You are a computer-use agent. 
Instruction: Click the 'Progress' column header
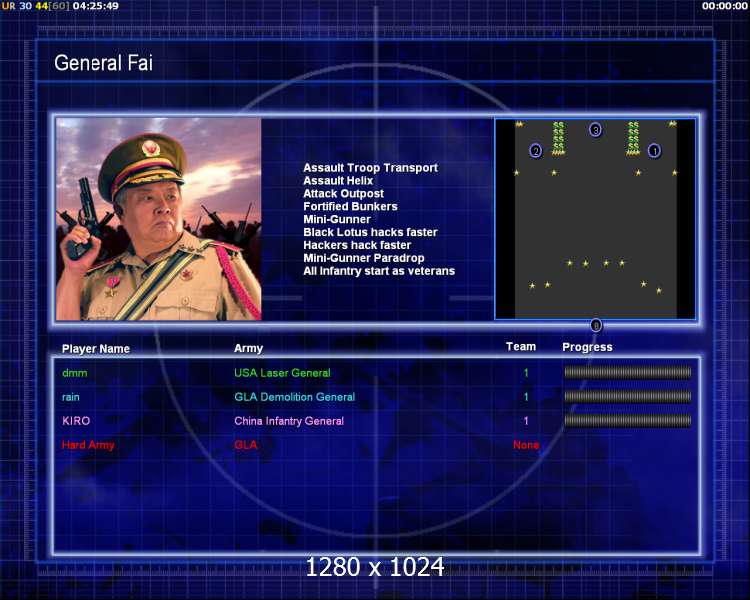click(x=587, y=347)
